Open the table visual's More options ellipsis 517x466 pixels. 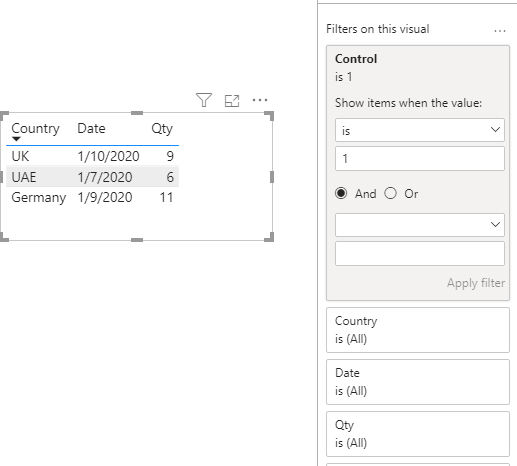coord(260,100)
